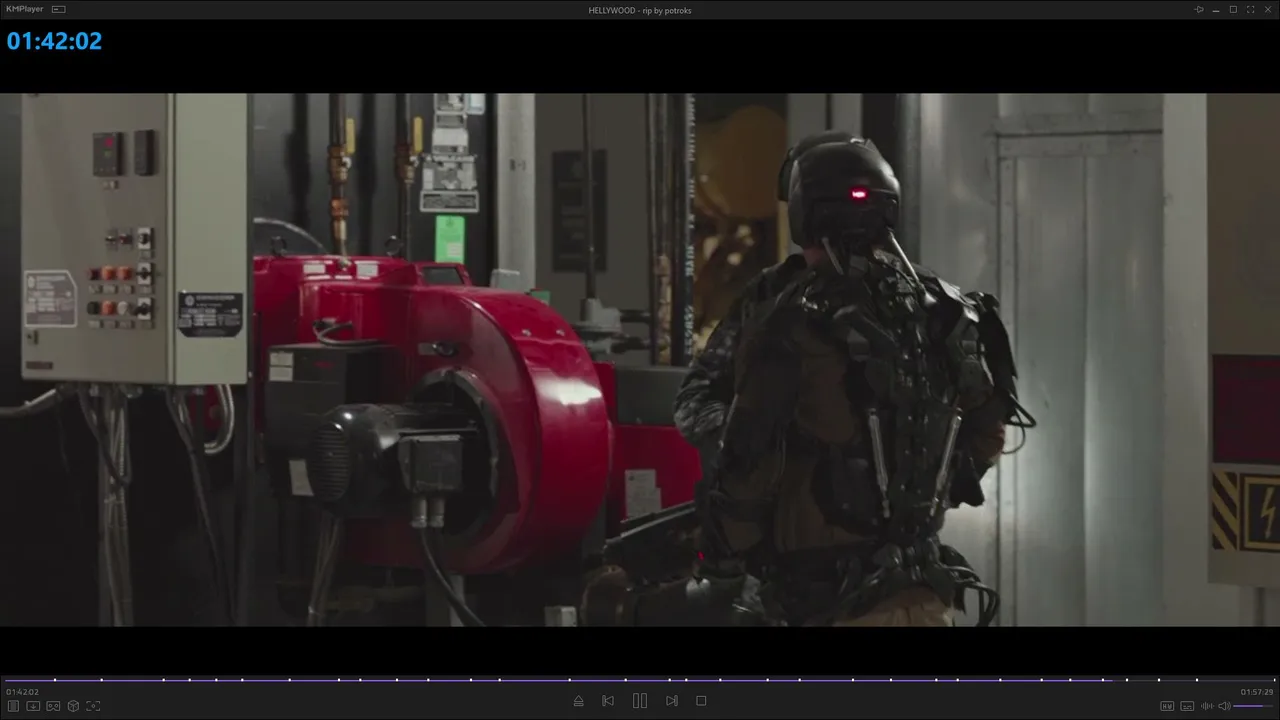Click the total duration 01:57:29 label
Image resolution: width=1280 pixels, height=720 pixels.
point(1257,692)
